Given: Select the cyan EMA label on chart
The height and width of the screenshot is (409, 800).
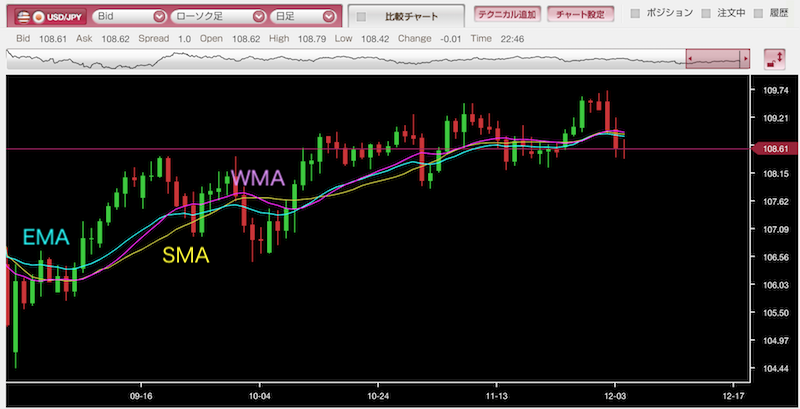Looking at the screenshot, I should click(x=45, y=238).
